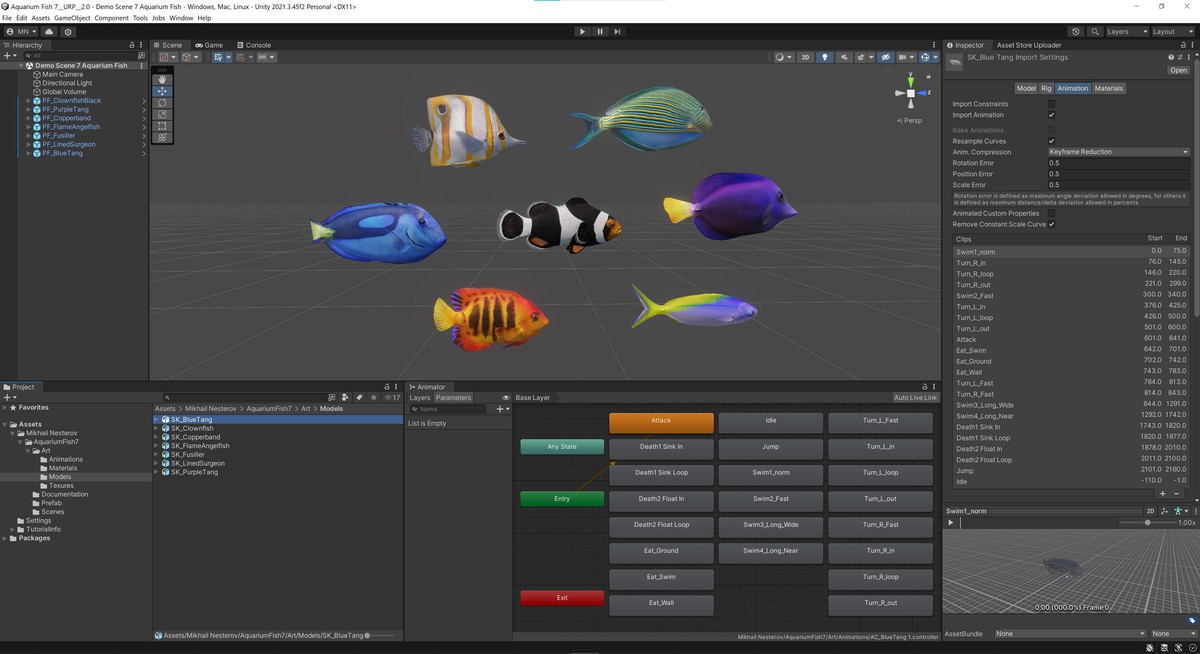Collapse the Art folder in Project
The width and height of the screenshot is (1200, 654).
tap(28, 451)
